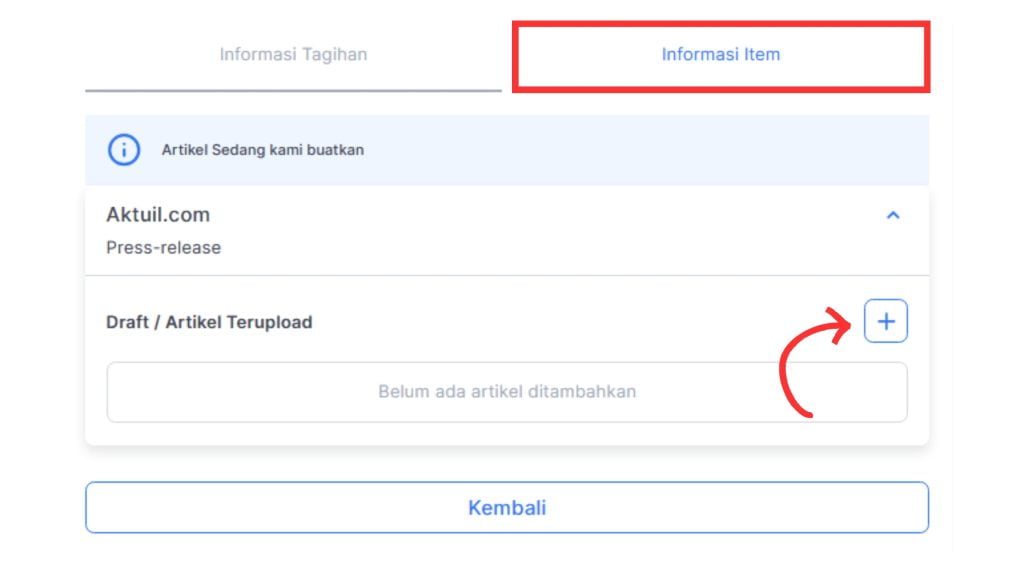Click the Draft / Artikel Terupload label
Image resolution: width=1024 pixels, height=576 pixels.
tap(209, 322)
